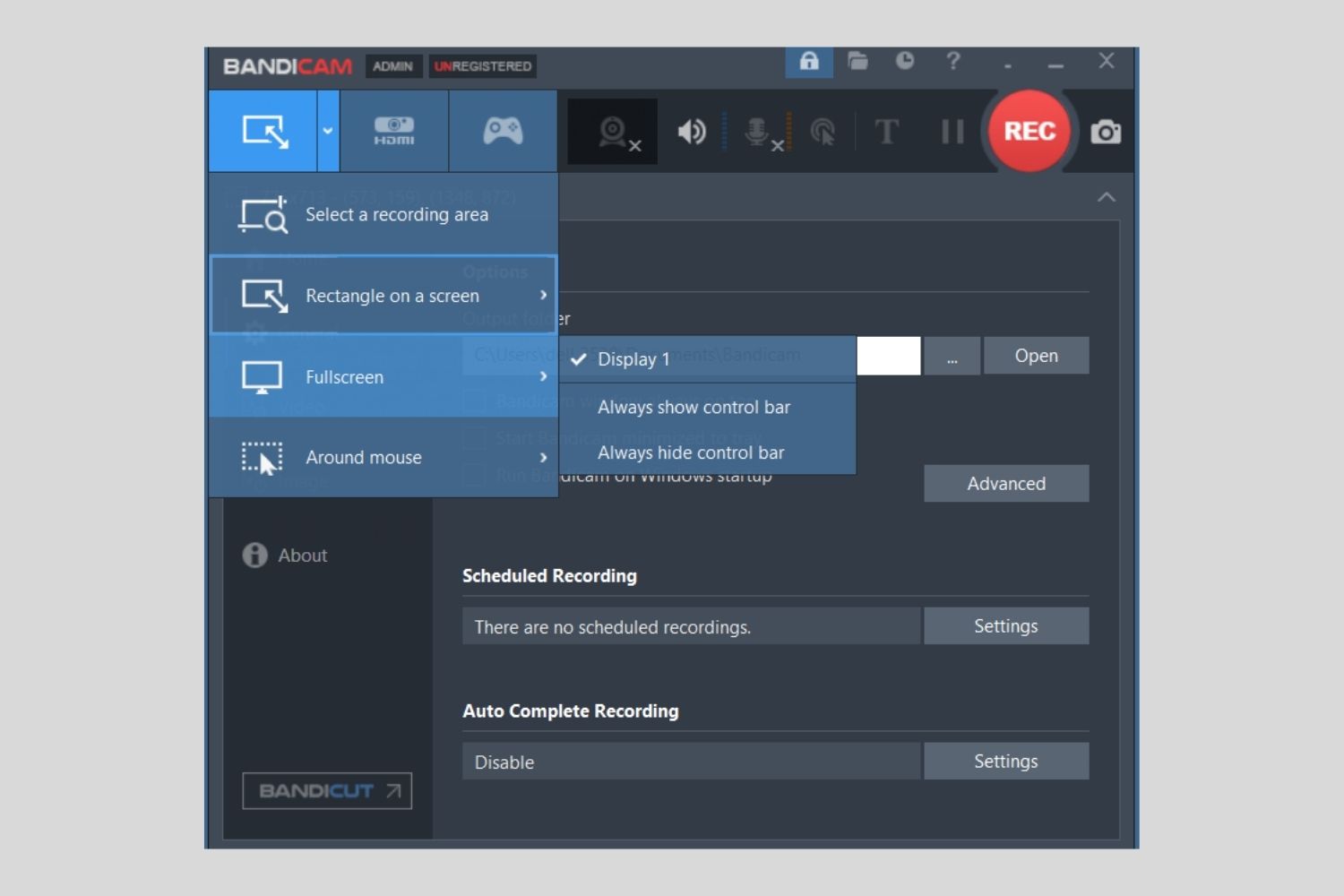Image resolution: width=1344 pixels, height=896 pixels.
Task: Click the ADMIN badge
Action: (x=393, y=66)
